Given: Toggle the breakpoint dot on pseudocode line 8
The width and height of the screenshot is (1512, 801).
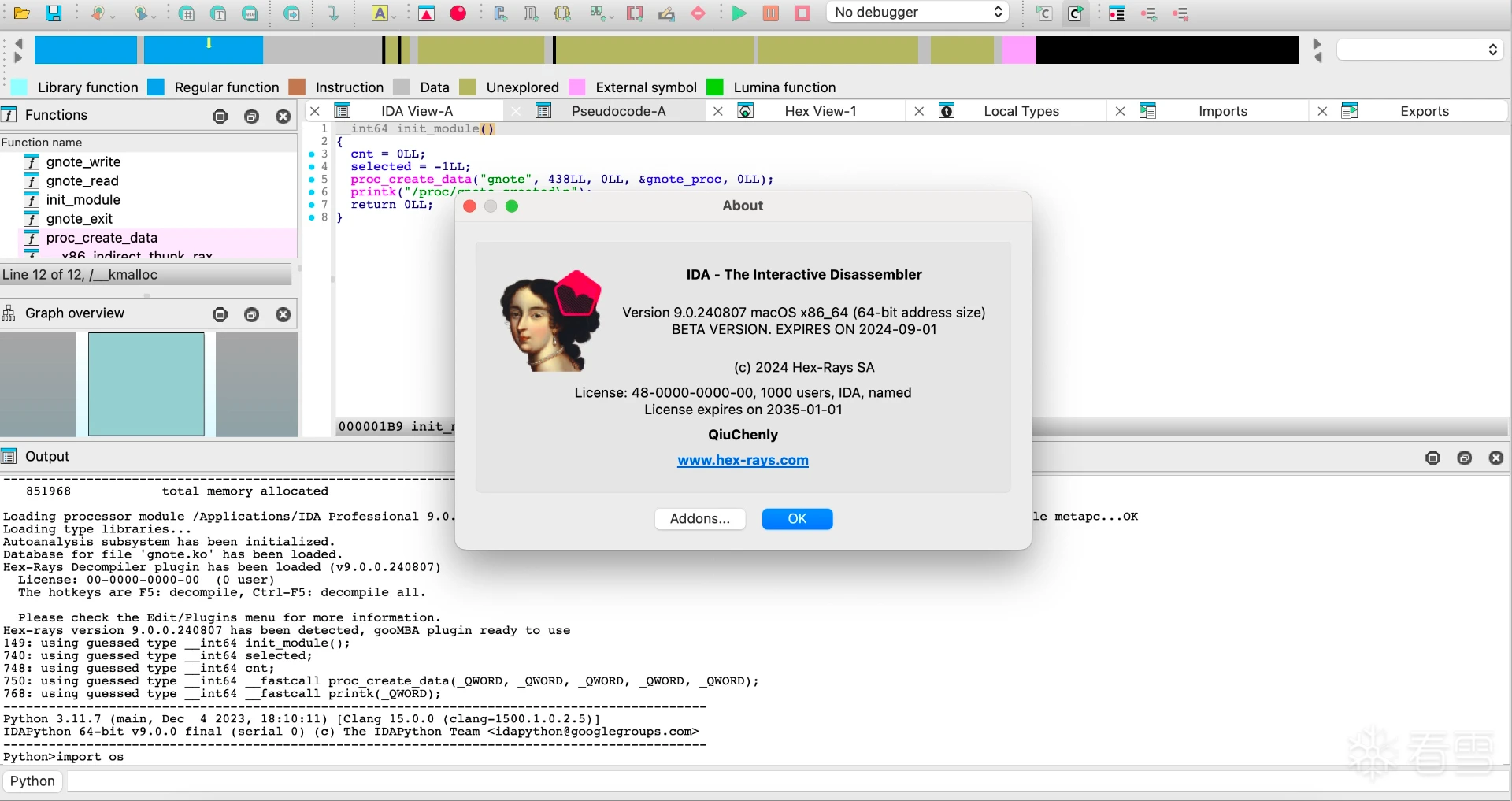Looking at the screenshot, I should pyautogui.click(x=312, y=217).
